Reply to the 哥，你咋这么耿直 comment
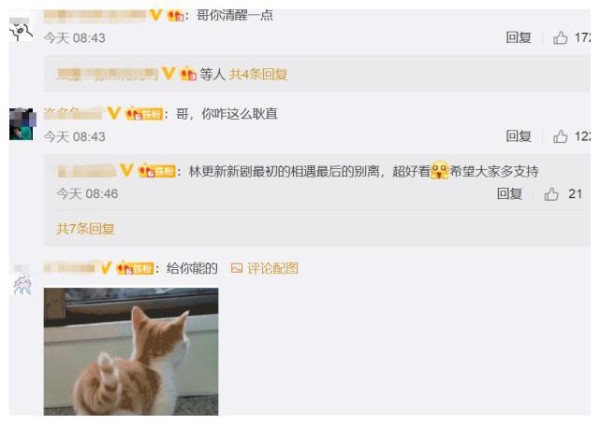The width and height of the screenshot is (600, 425). [518, 136]
